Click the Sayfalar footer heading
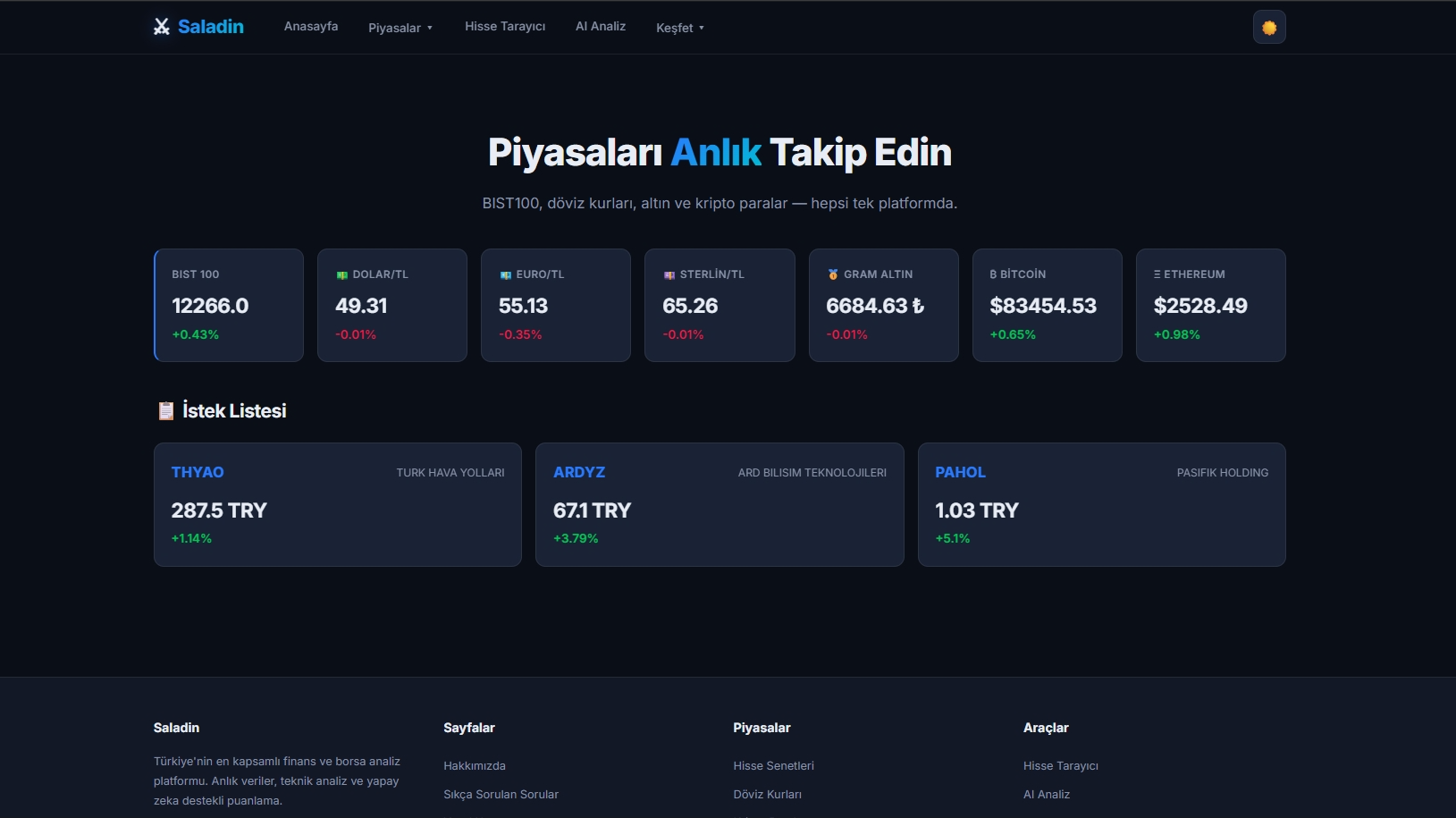 click(x=469, y=728)
